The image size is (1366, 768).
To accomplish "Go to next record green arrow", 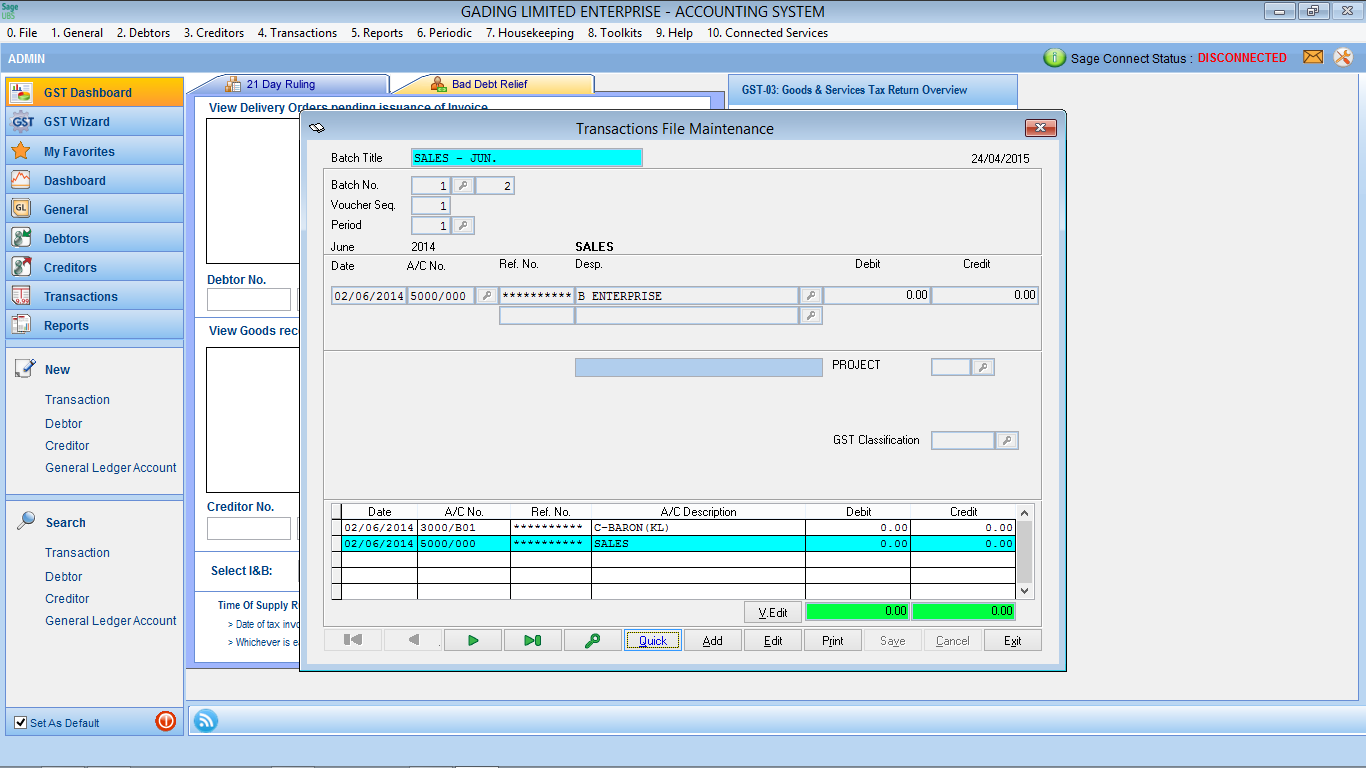I will pos(473,640).
